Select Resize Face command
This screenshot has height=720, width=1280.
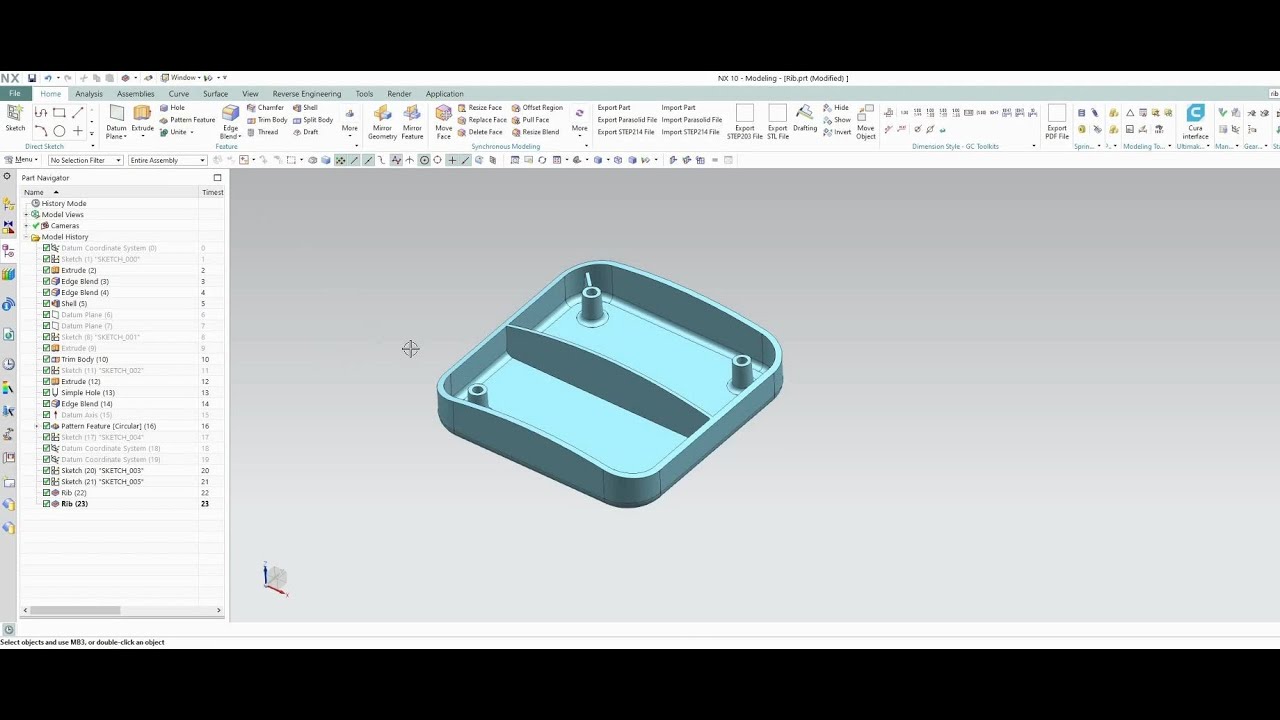[480, 108]
